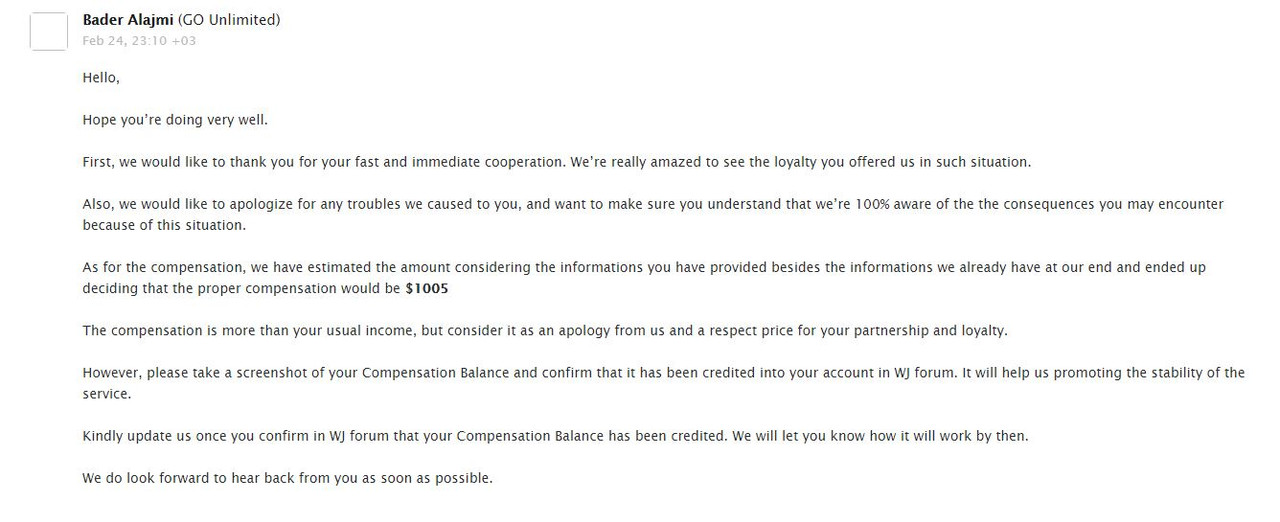Click the single word "service." line
Image resolution: width=1280 pixels, height=522 pixels.
[x=107, y=394]
